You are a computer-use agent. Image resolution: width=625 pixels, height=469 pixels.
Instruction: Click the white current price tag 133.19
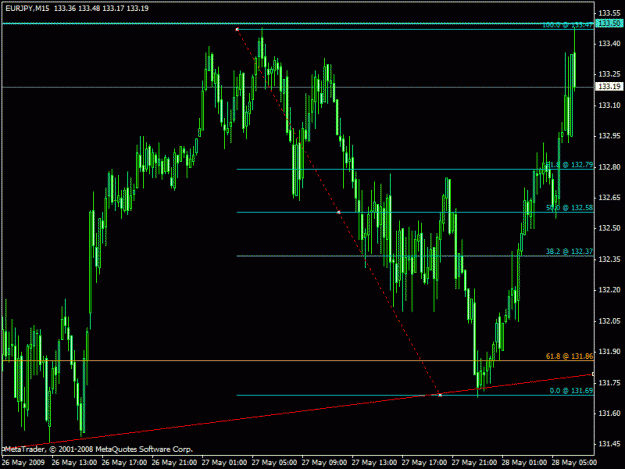[609, 86]
